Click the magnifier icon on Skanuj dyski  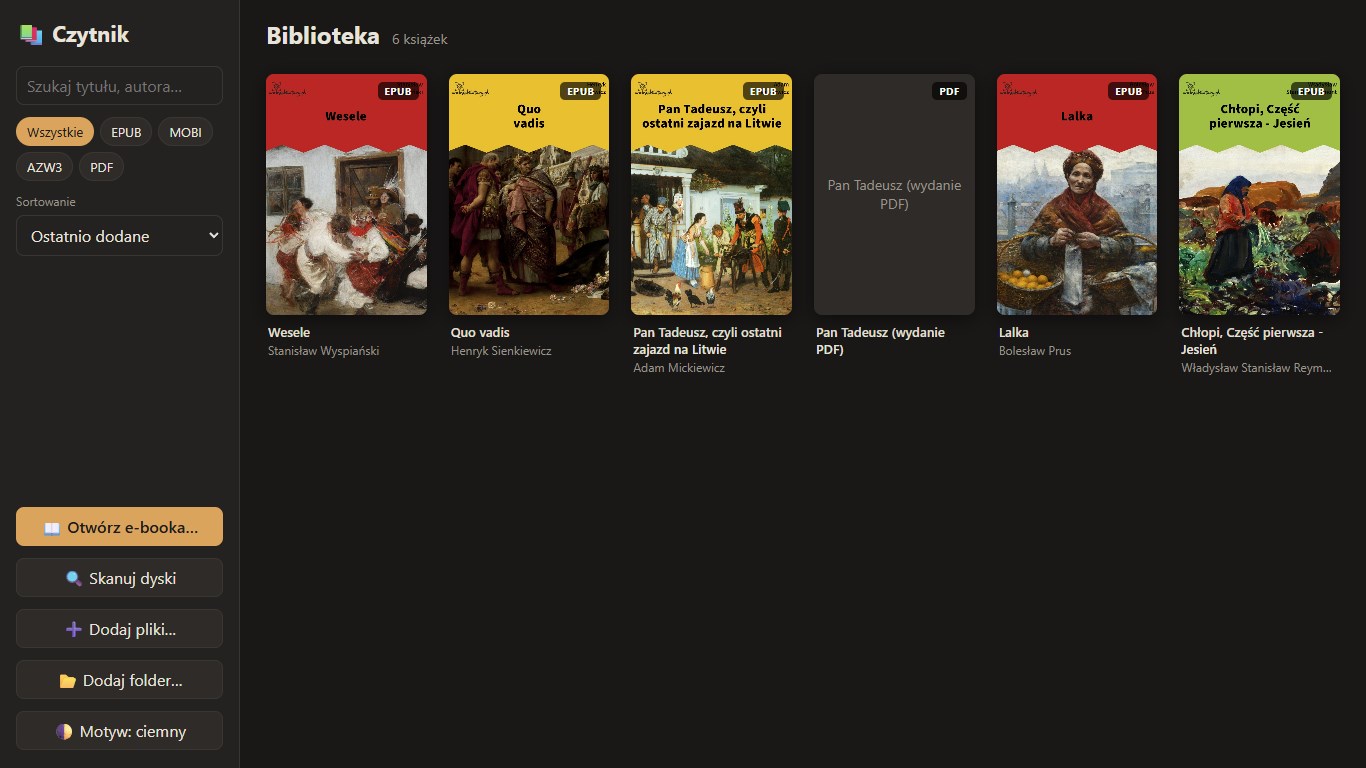click(x=73, y=578)
